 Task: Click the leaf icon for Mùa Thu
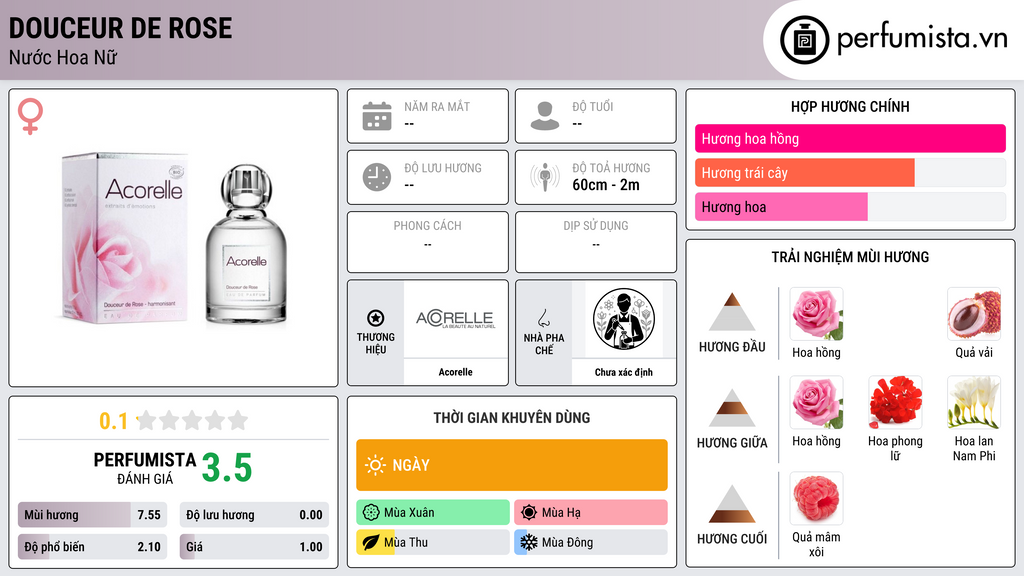point(371,542)
